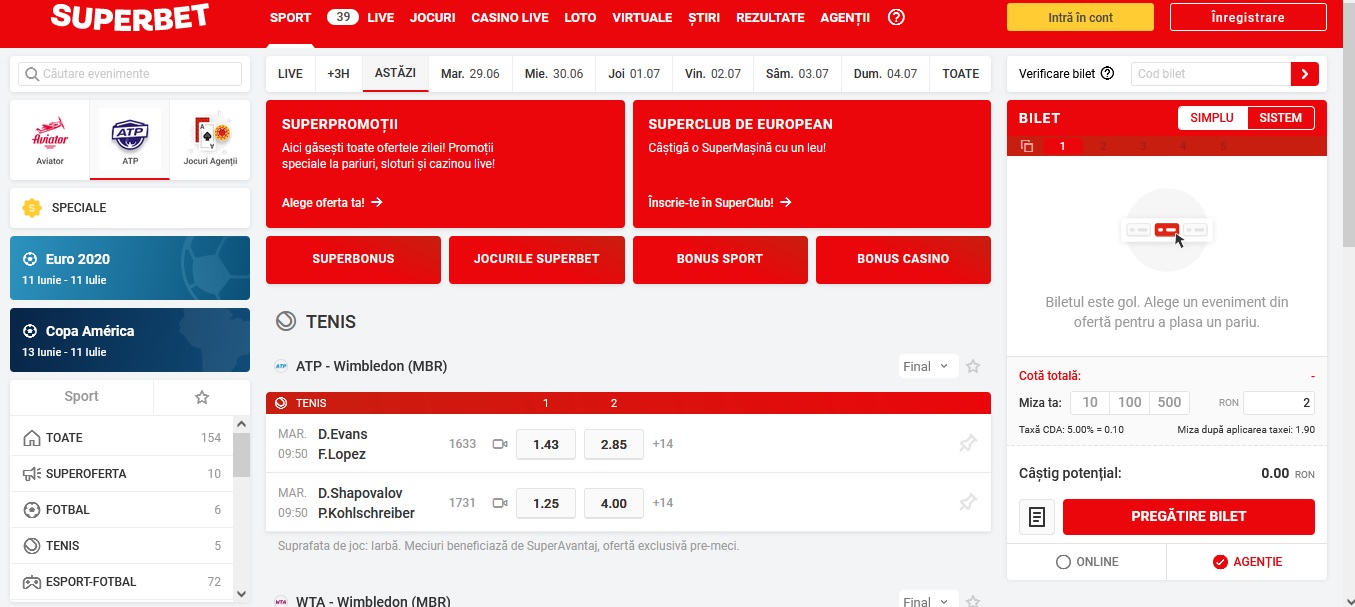Click the Superbet logo
This screenshot has width=1355, height=607.
pos(130,17)
